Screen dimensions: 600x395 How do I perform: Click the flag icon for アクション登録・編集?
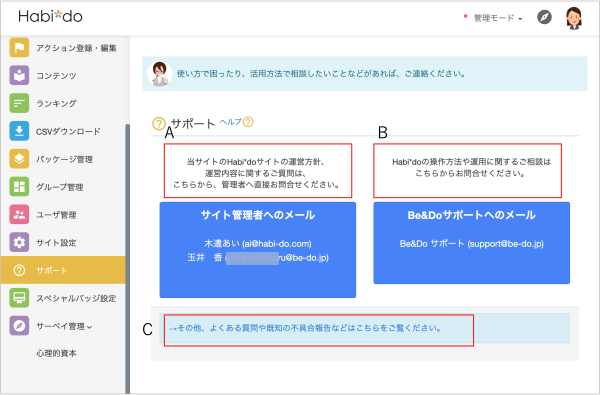click(x=19, y=47)
